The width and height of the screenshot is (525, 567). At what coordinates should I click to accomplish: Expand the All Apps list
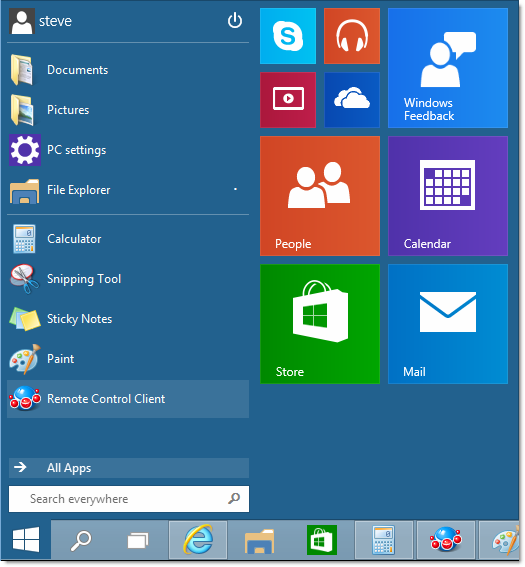(x=129, y=468)
